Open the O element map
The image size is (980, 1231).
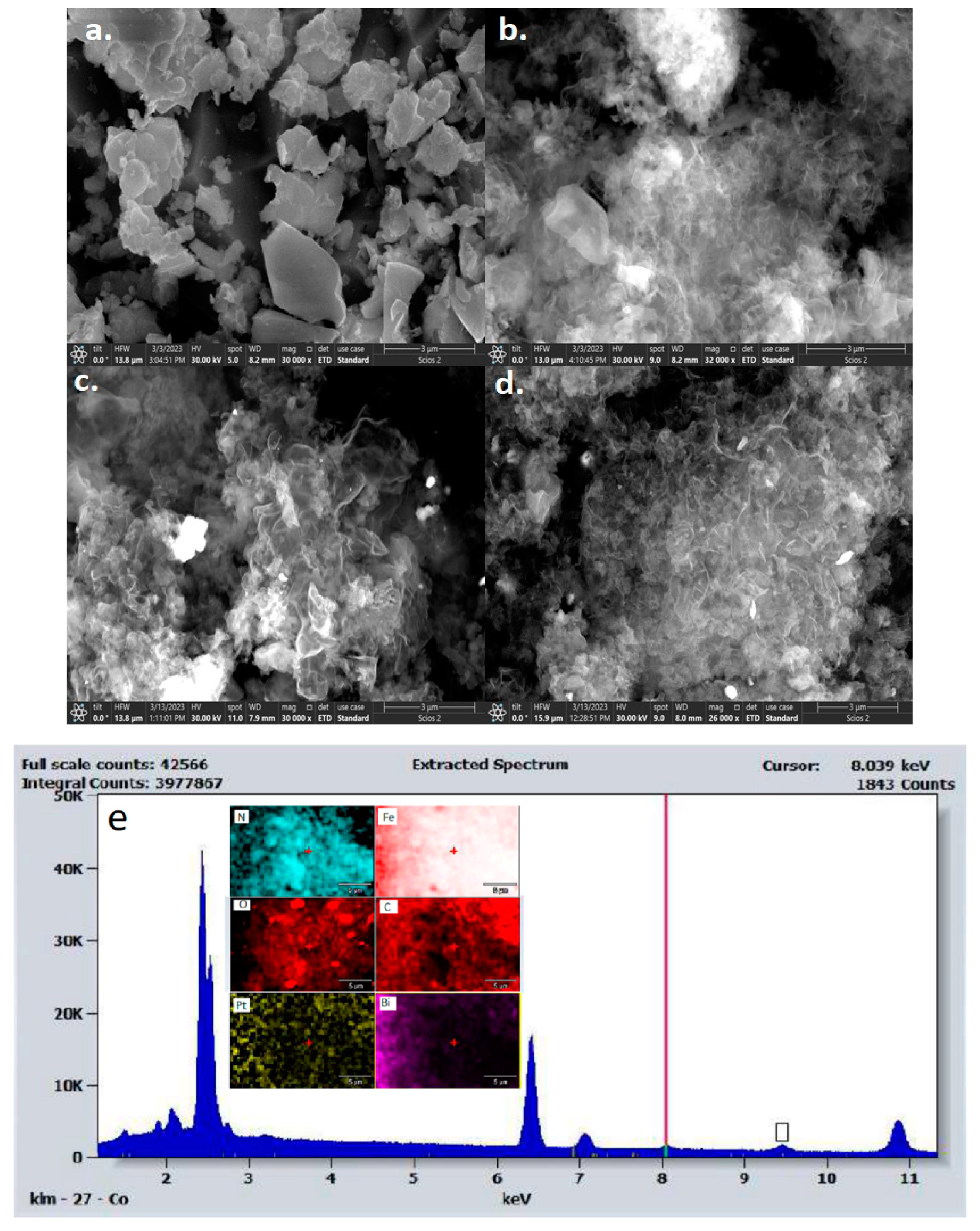click(301, 944)
